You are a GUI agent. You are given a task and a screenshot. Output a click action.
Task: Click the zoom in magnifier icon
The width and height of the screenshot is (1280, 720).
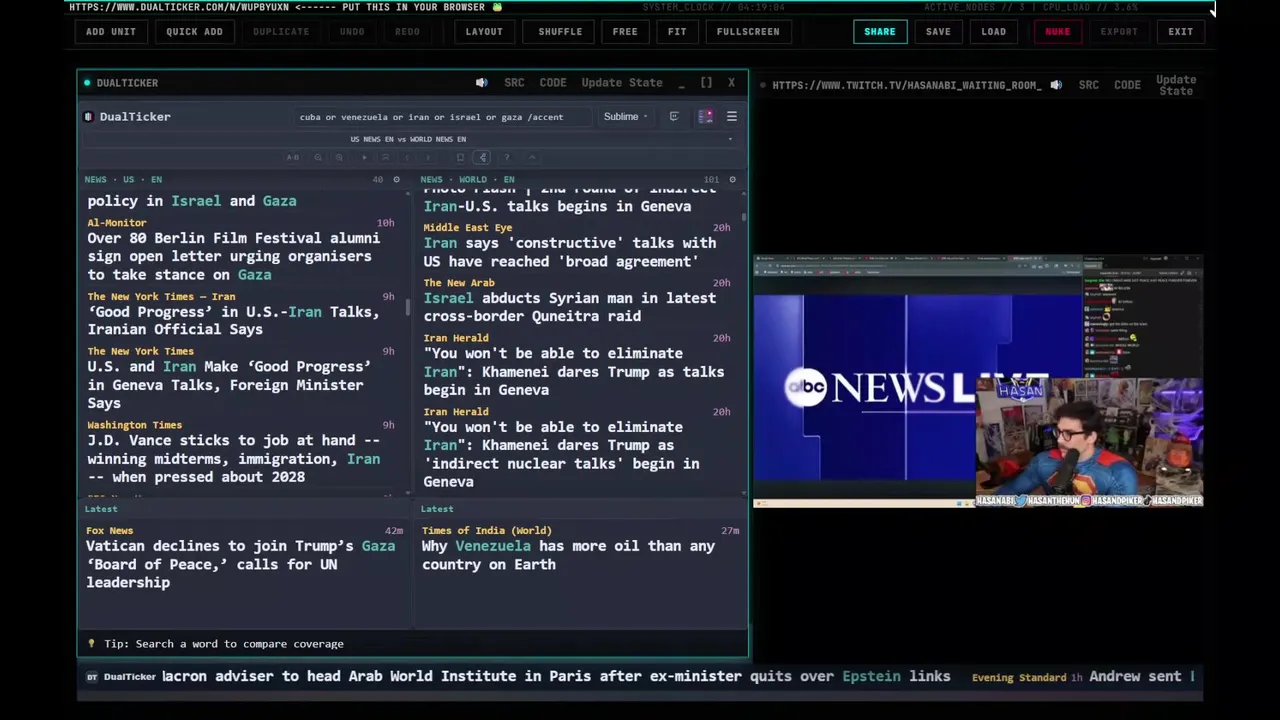[339, 157]
